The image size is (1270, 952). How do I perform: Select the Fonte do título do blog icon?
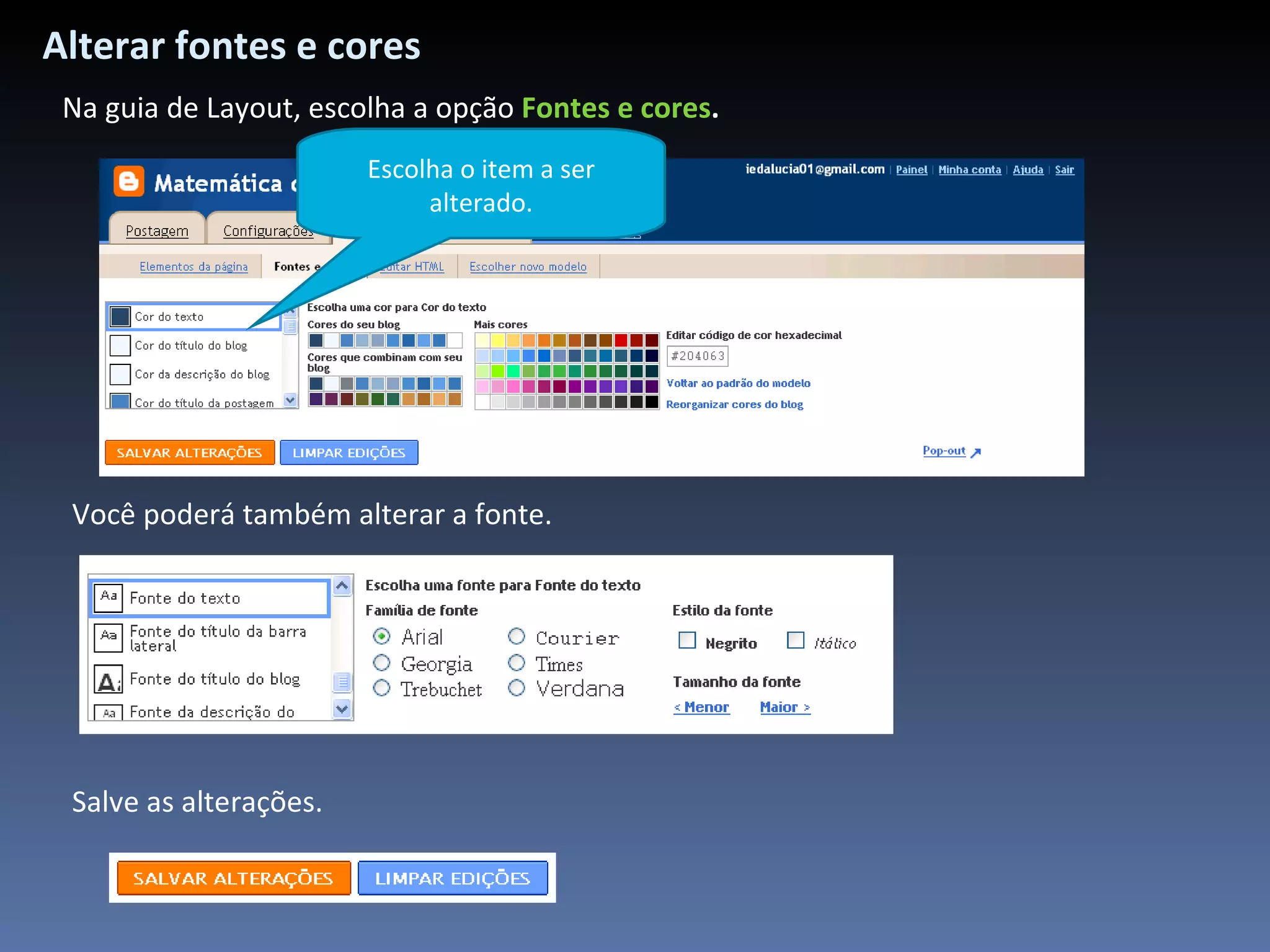[109, 679]
